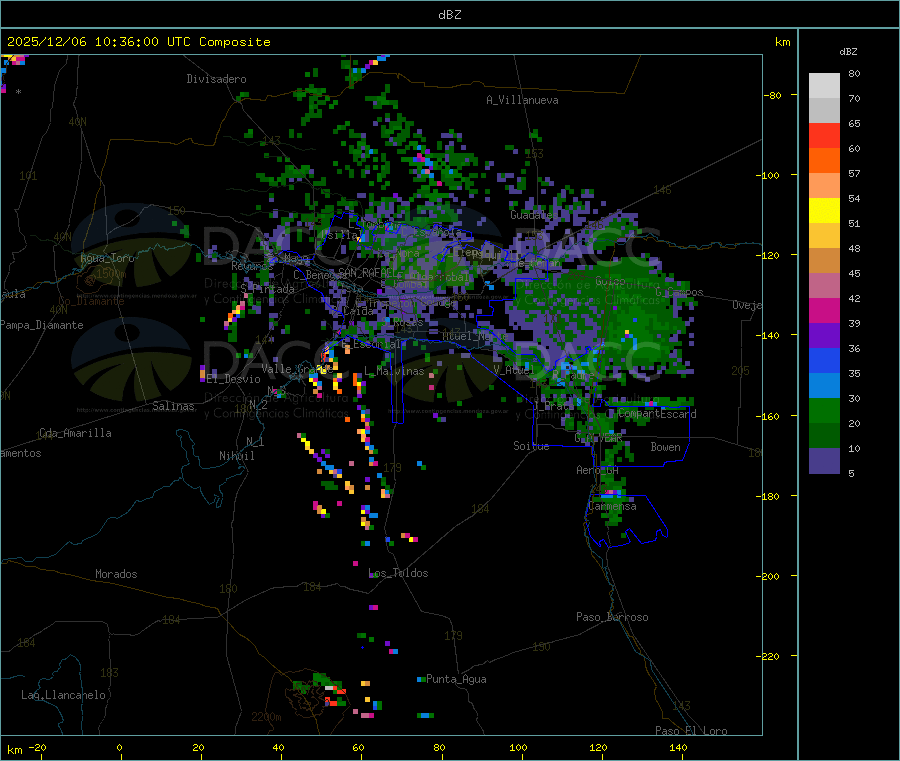Image resolution: width=900 pixels, height=761 pixels.
Task: Click the 'A_Villanueva' map label
Action: tap(522, 100)
